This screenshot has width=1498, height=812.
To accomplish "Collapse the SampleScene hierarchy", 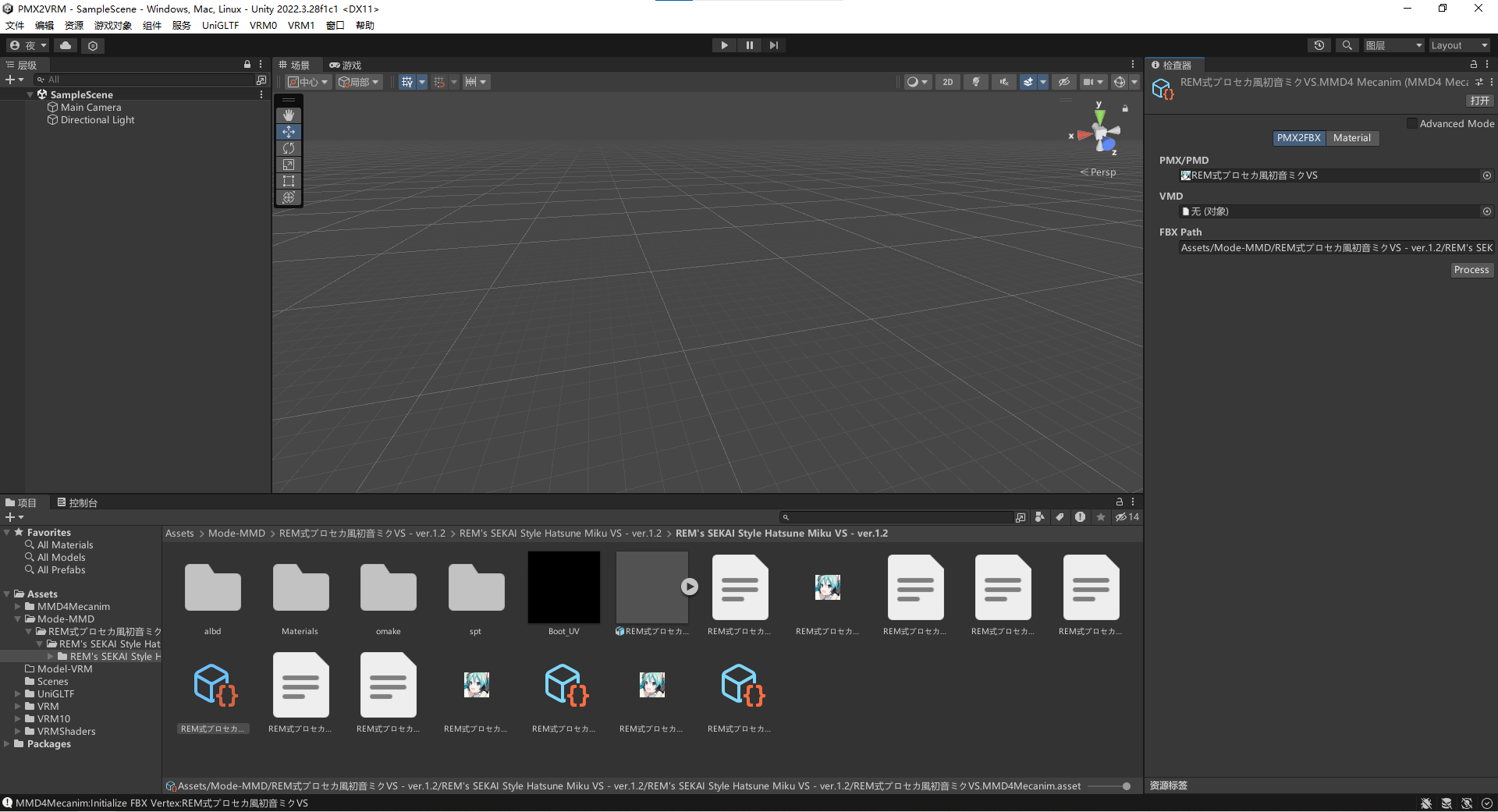I will [30, 95].
